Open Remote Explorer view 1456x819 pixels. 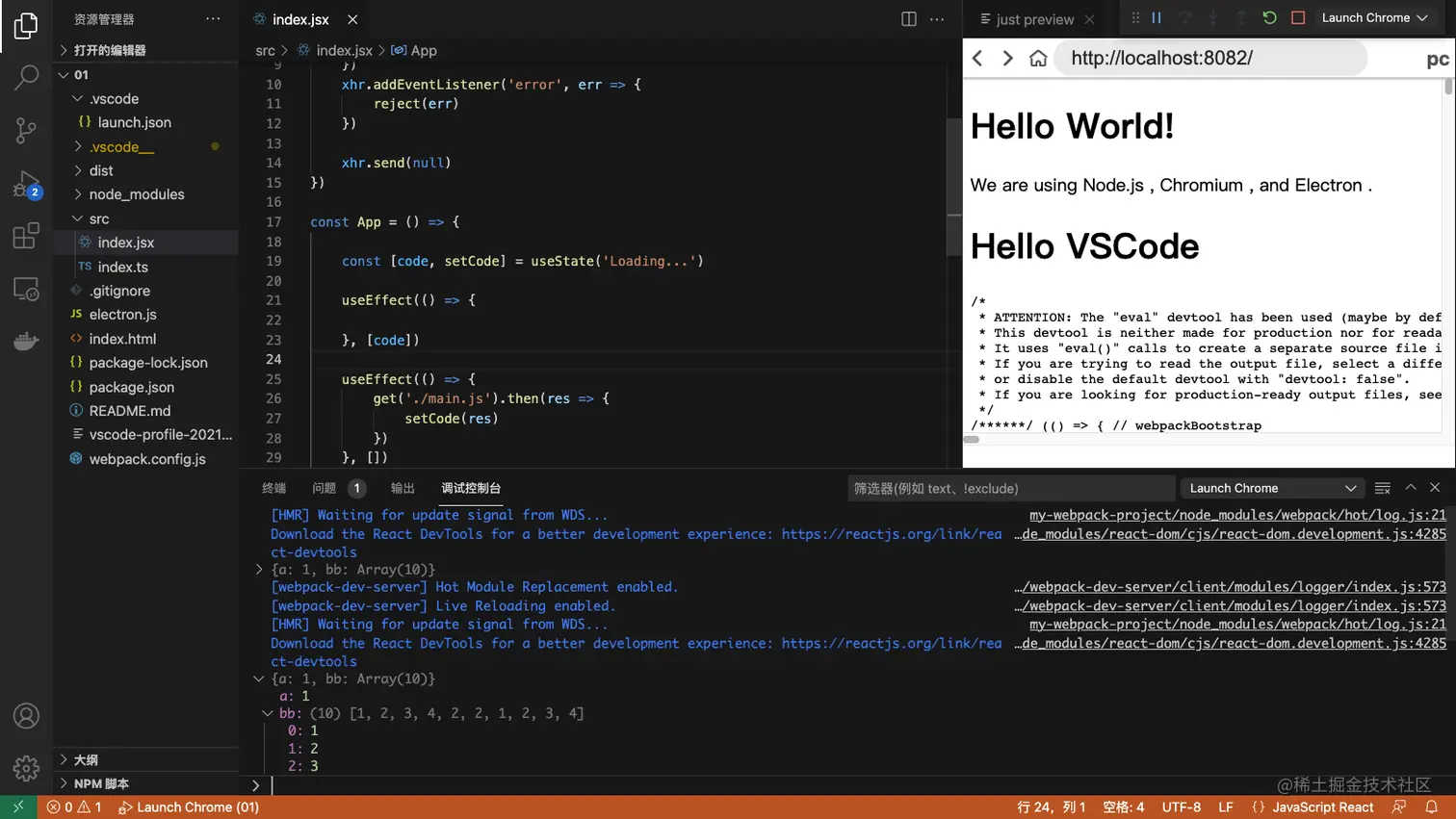pos(26,289)
